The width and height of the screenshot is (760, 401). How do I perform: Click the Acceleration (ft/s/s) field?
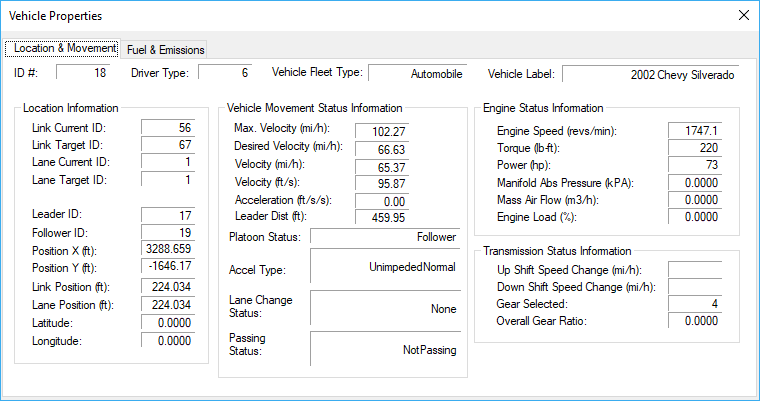(x=382, y=201)
